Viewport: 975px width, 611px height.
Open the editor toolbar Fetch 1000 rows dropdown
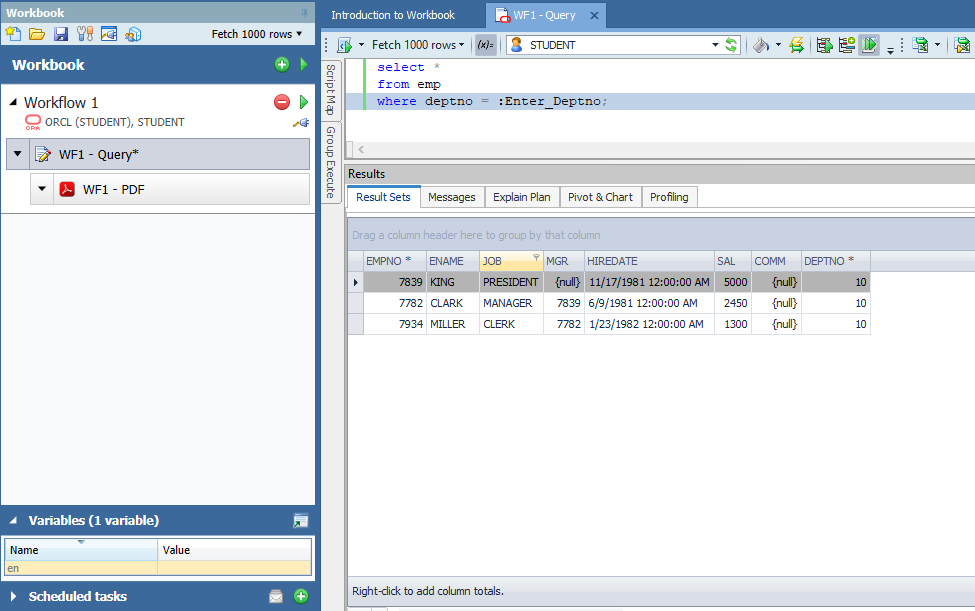coord(418,45)
